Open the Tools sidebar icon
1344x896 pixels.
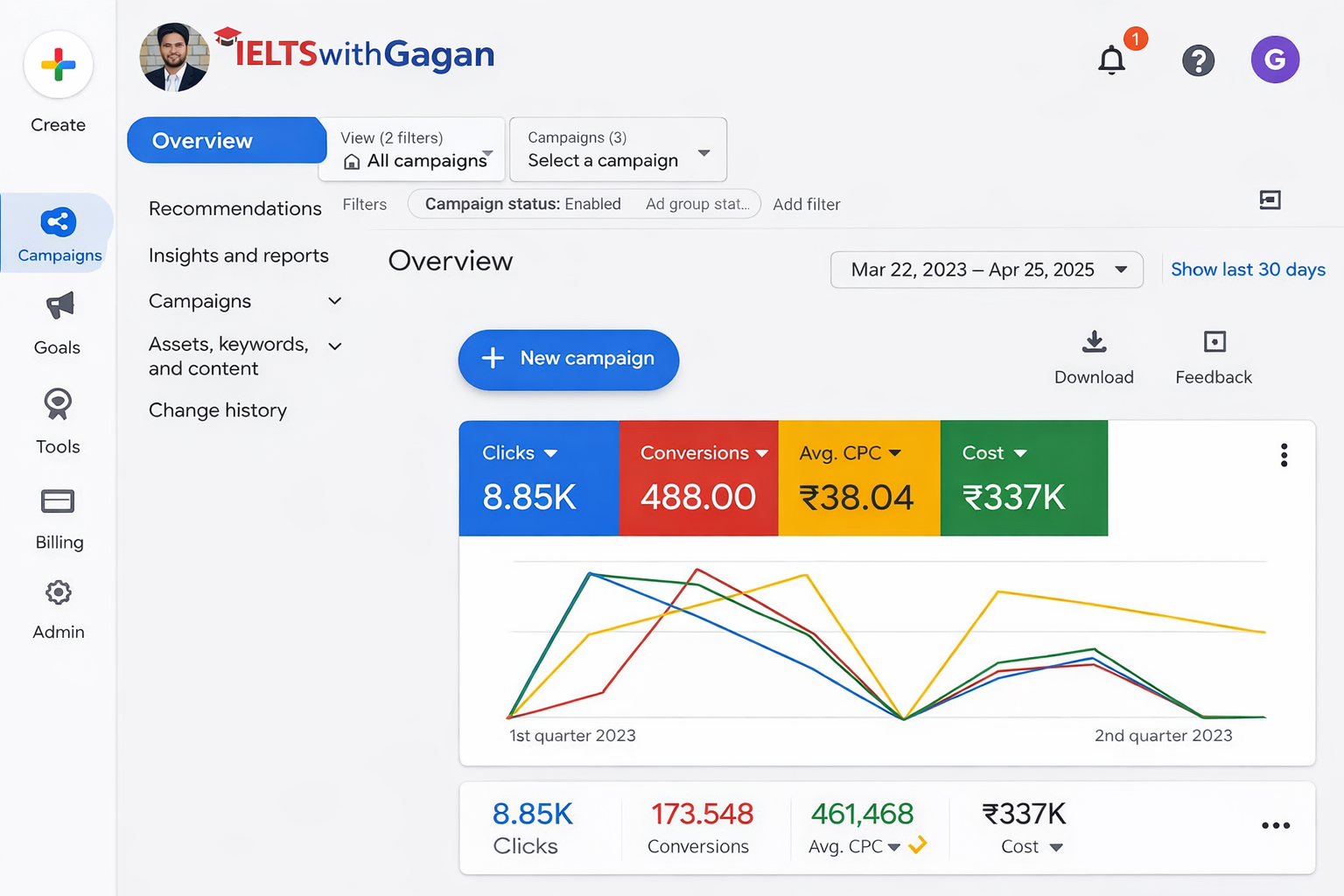pos(58,404)
